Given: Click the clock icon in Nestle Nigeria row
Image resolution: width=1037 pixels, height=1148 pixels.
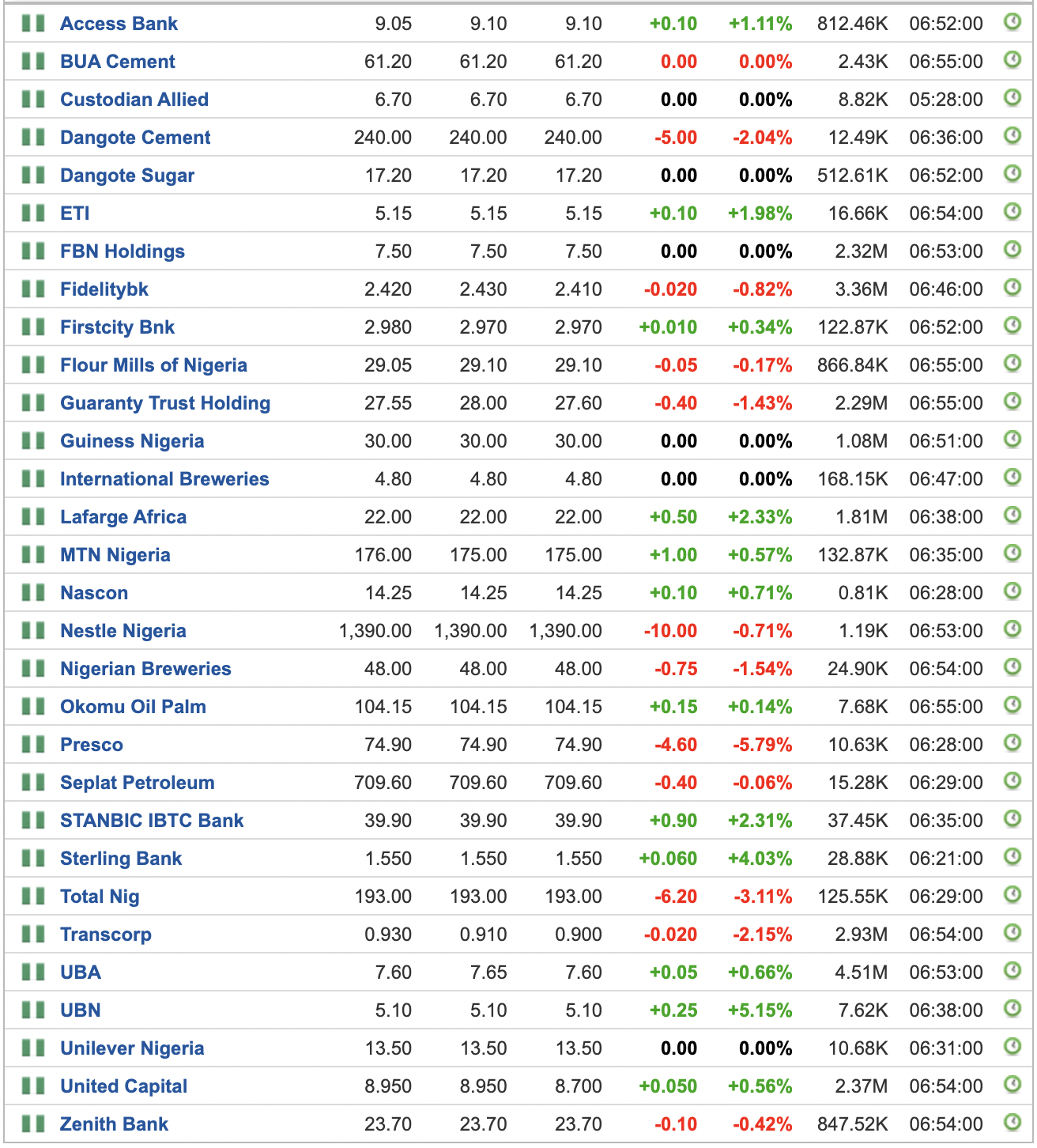Looking at the screenshot, I should [1012, 629].
